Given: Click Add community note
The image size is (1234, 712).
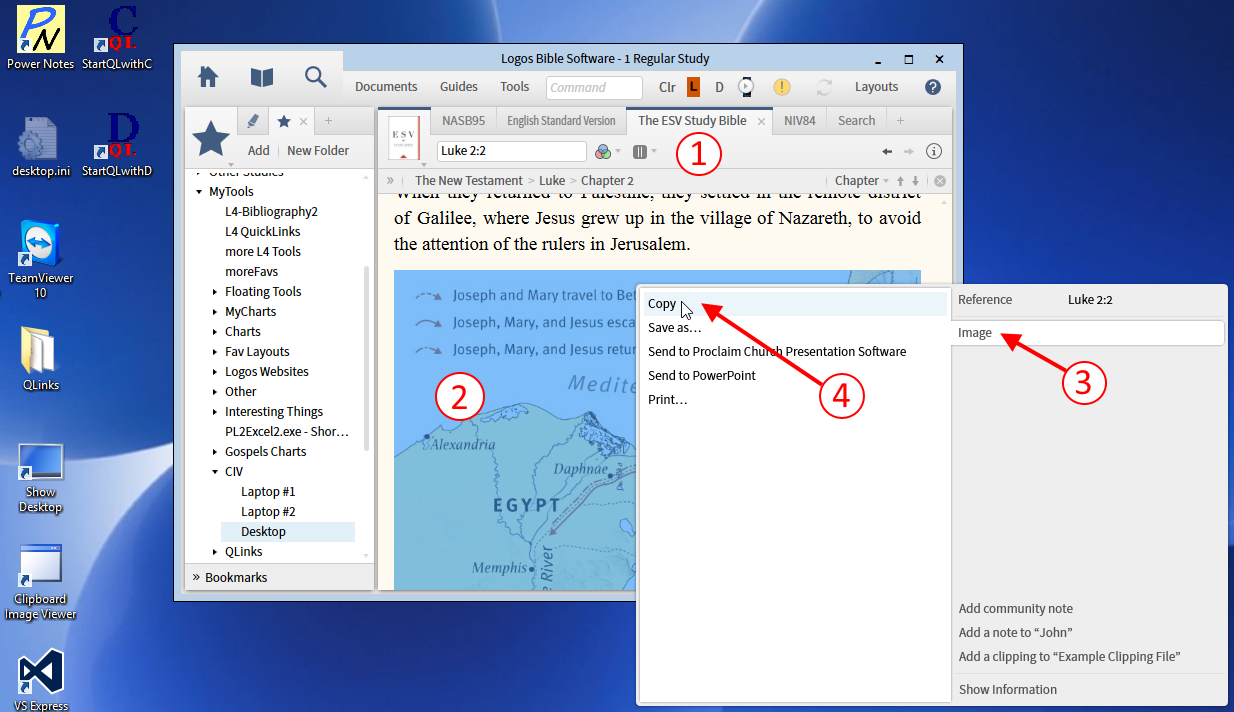Looking at the screenshot, I should point(1016,609).
